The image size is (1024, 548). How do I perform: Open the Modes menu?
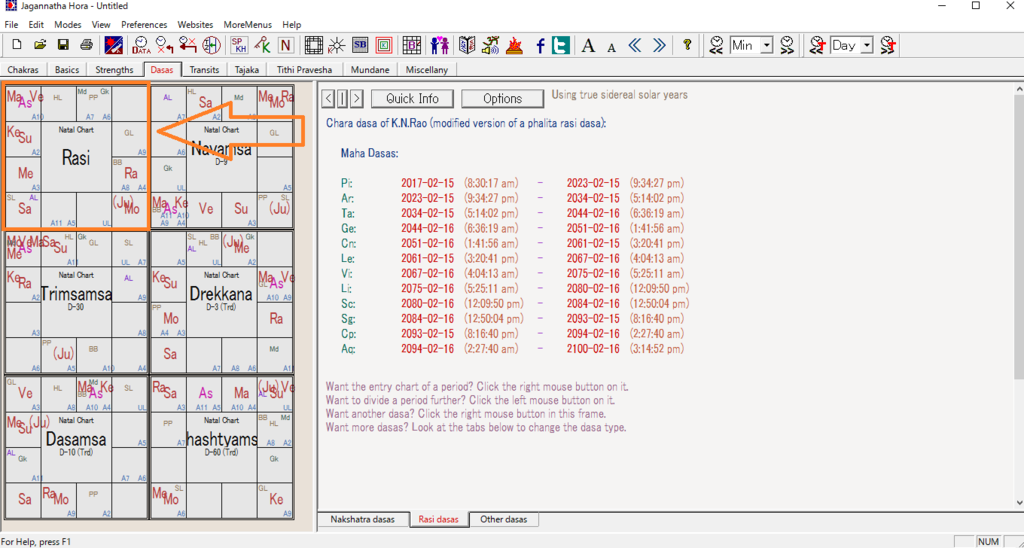coord(67,25)
